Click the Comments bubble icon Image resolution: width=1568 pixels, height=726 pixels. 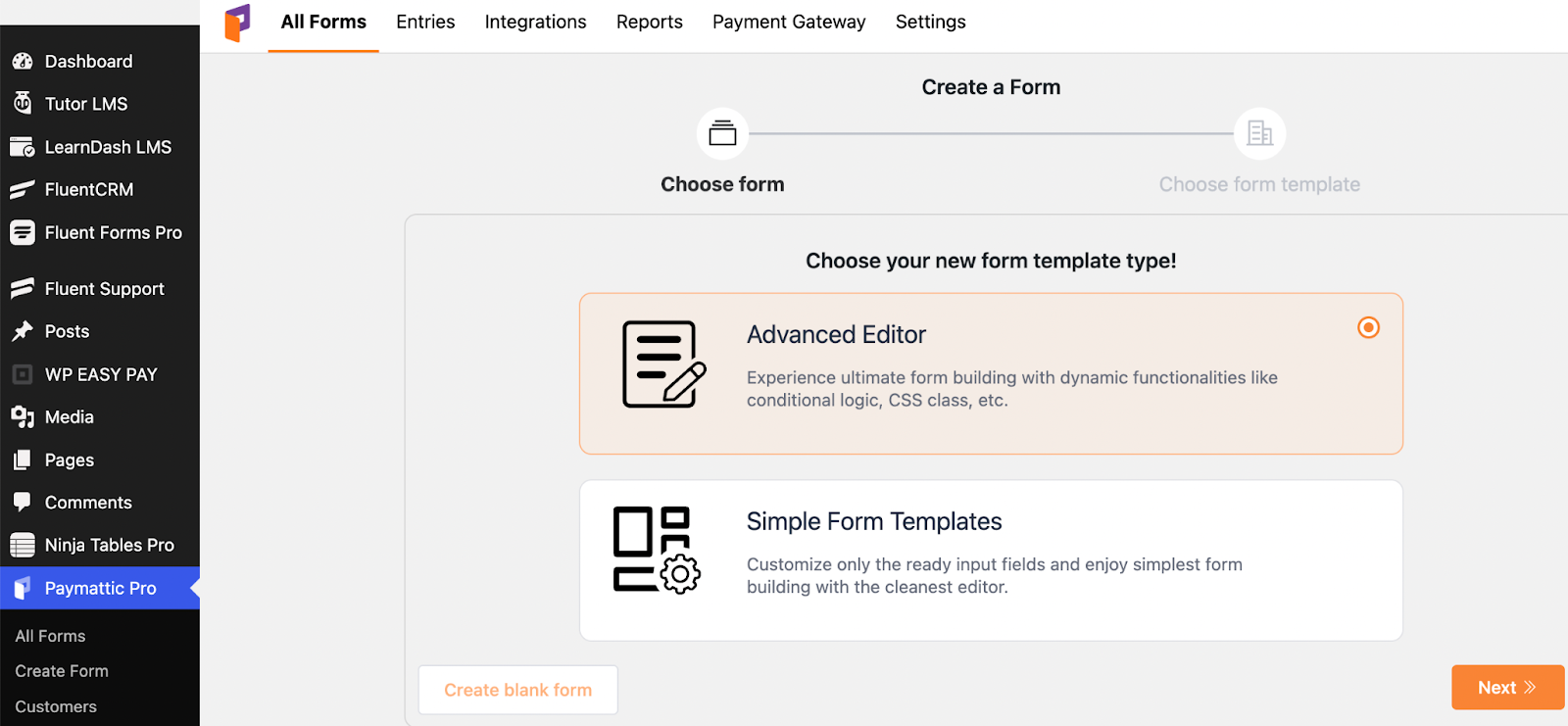22,502
